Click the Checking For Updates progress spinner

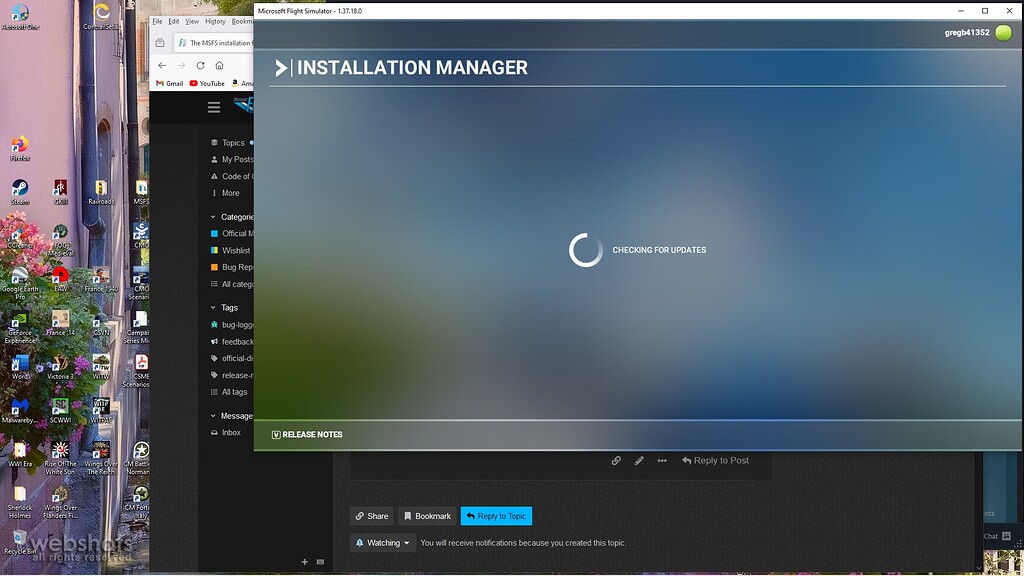pos(585,250)
